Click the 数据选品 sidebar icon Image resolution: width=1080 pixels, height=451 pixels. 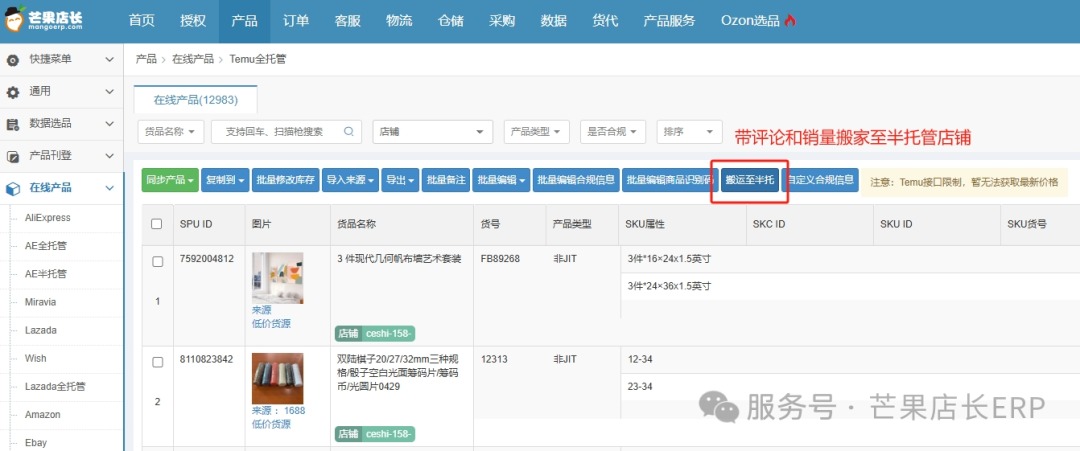pos(12,125)
